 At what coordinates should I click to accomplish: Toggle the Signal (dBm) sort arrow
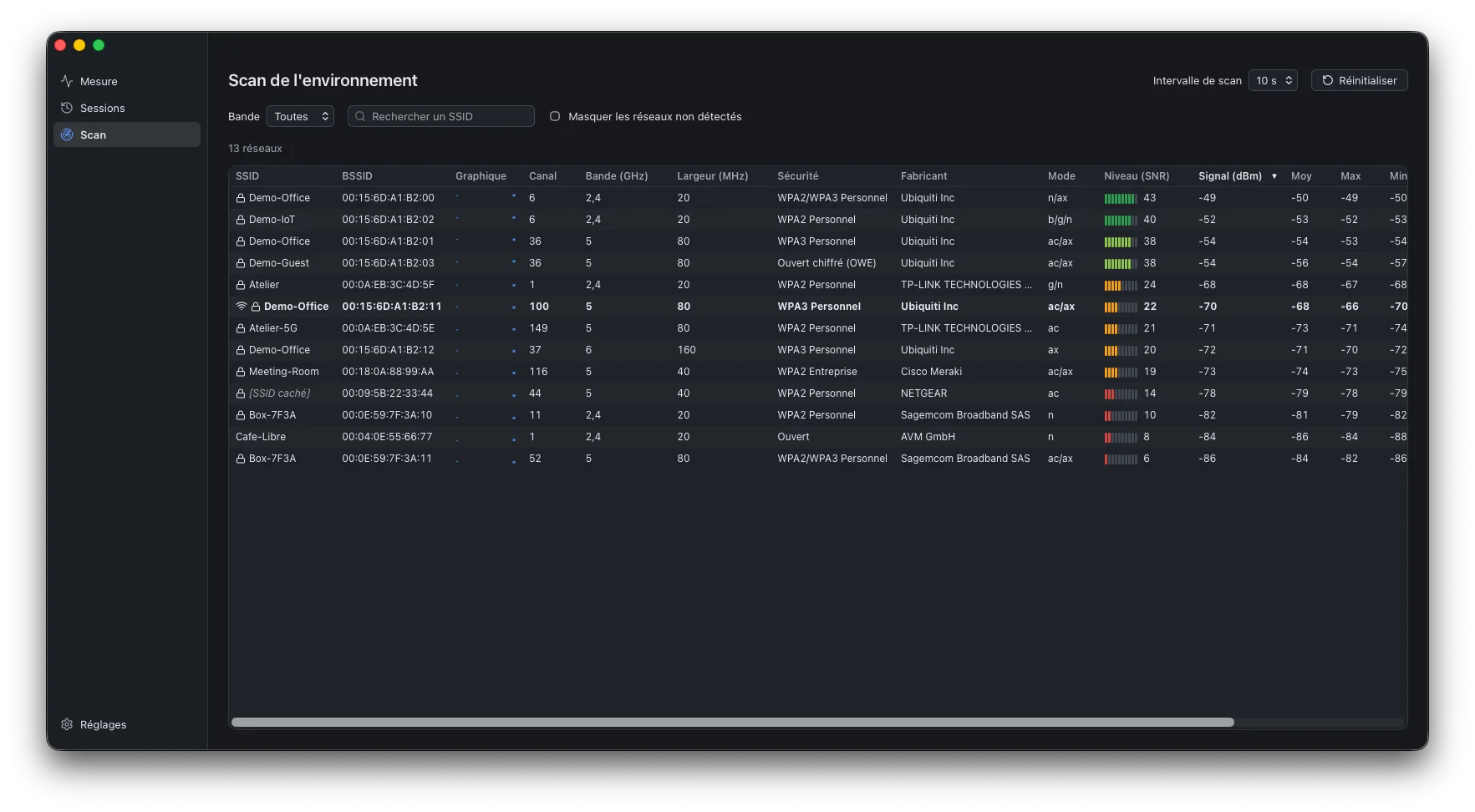(1274, 176)
